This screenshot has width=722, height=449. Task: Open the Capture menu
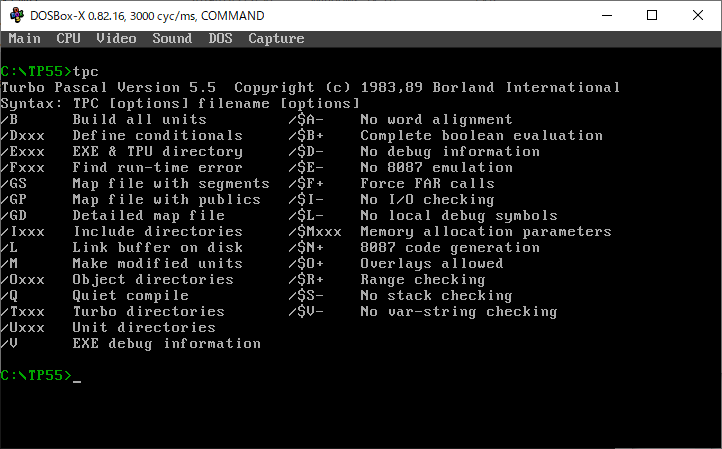276,39
